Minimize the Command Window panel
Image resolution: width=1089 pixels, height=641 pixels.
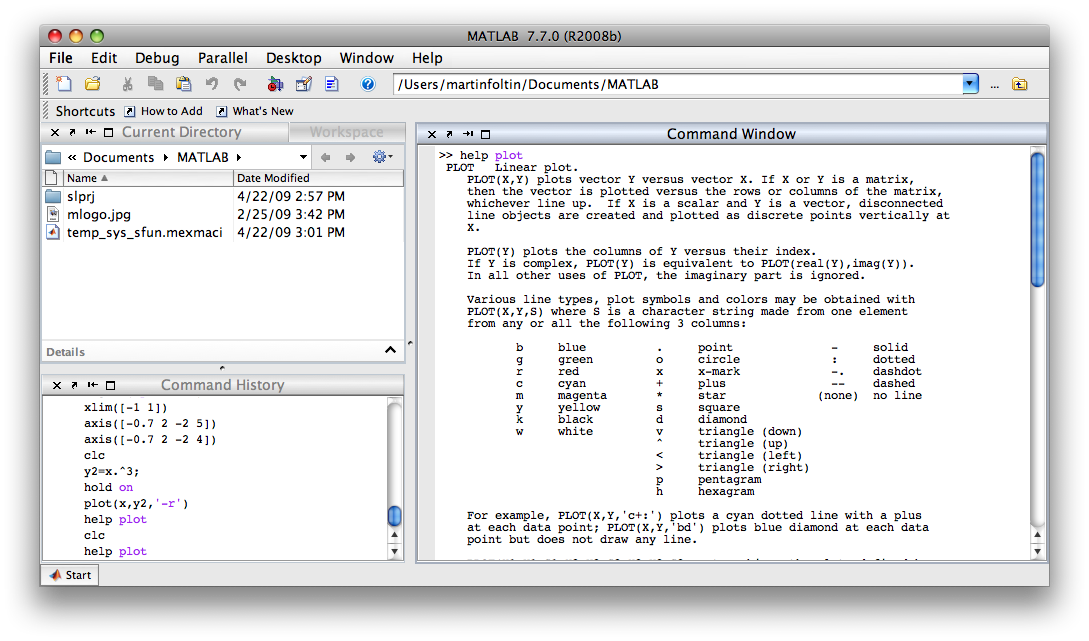pos(468,134)
